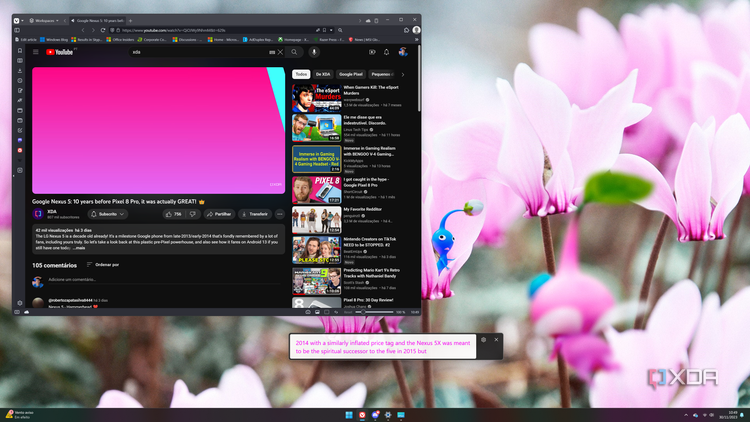Open the Windows Blog bookmark

pyautogui.click(x=55, y=40)
